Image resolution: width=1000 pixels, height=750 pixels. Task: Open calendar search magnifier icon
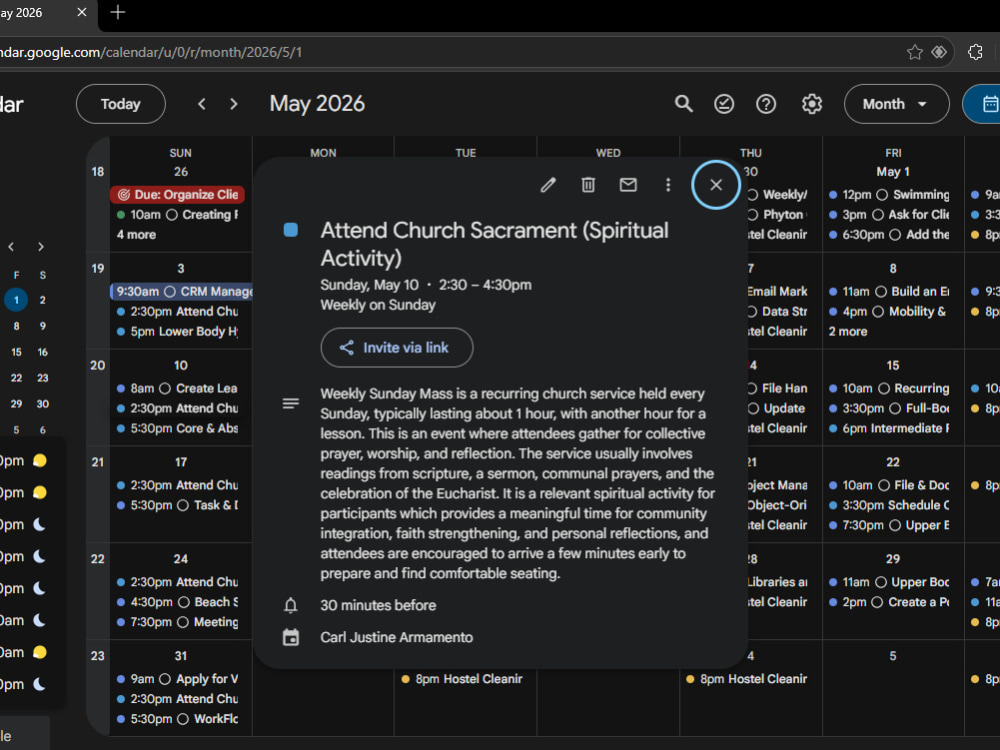[684, 104]
